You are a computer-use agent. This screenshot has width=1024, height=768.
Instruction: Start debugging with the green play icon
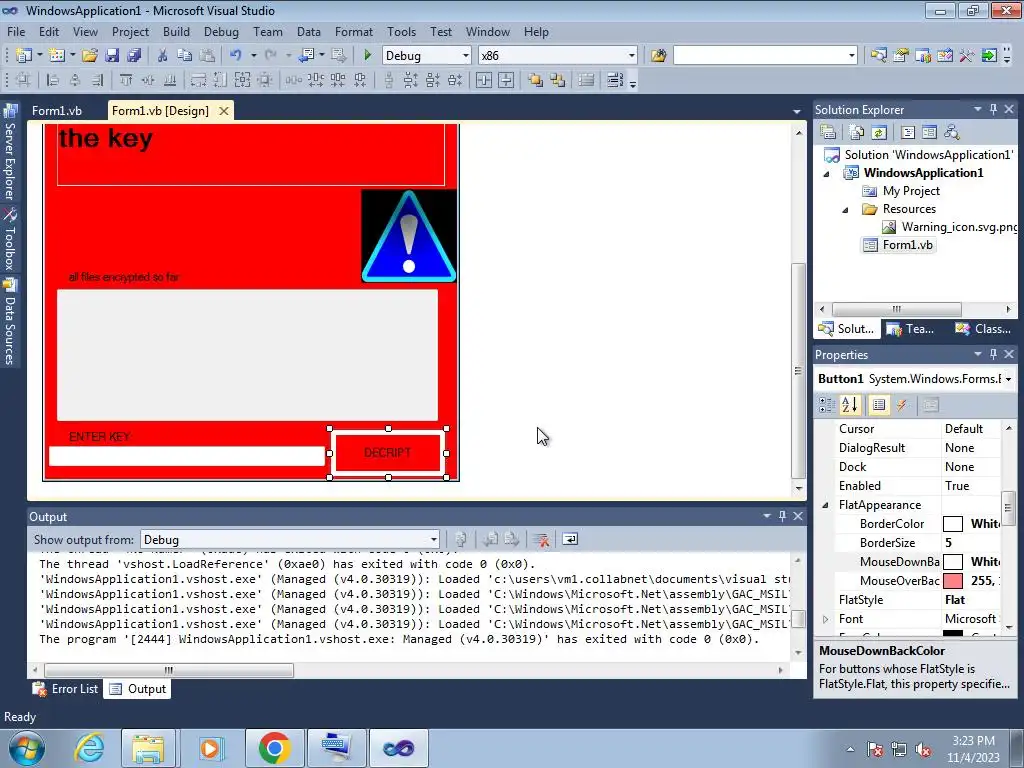368,56
